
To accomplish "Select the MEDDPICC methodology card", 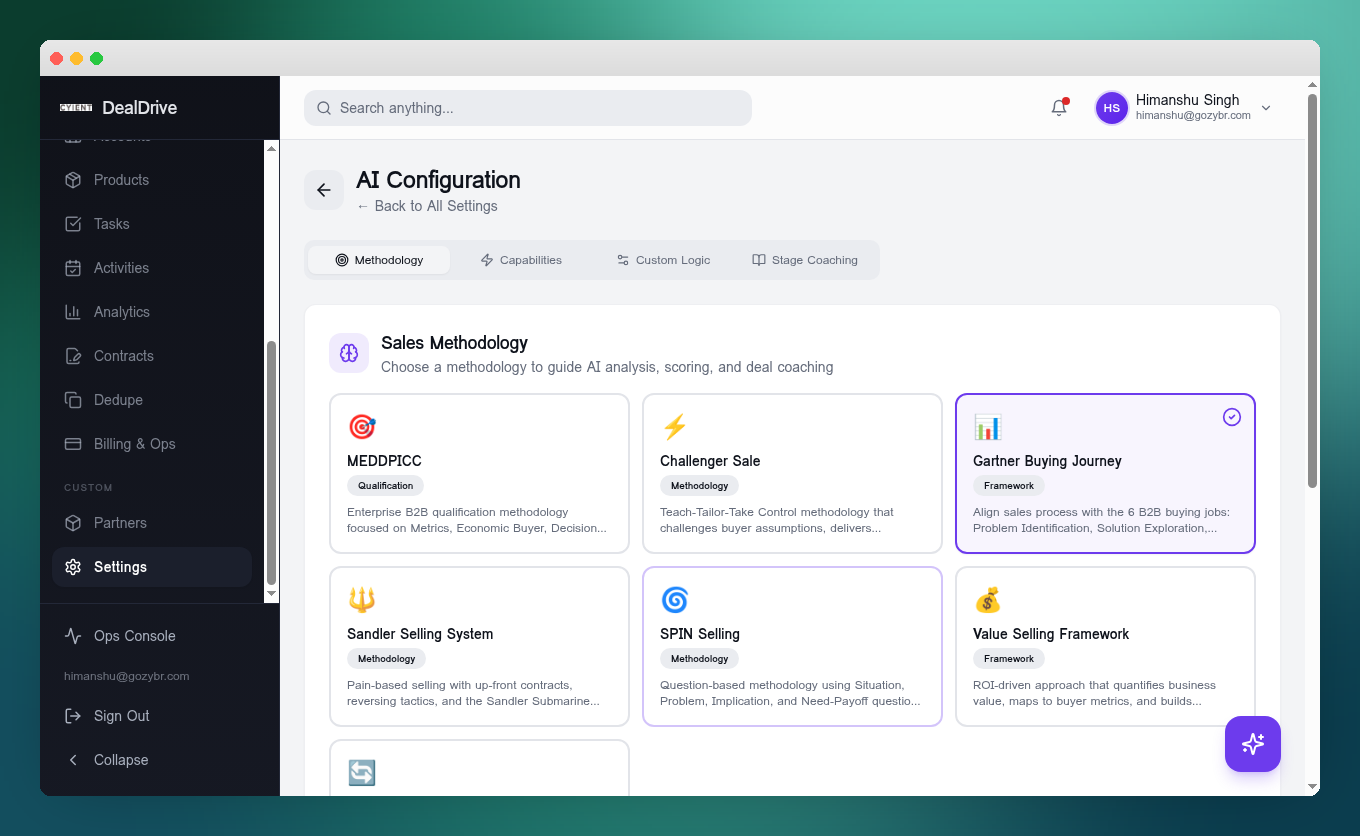I will point(479,473).
